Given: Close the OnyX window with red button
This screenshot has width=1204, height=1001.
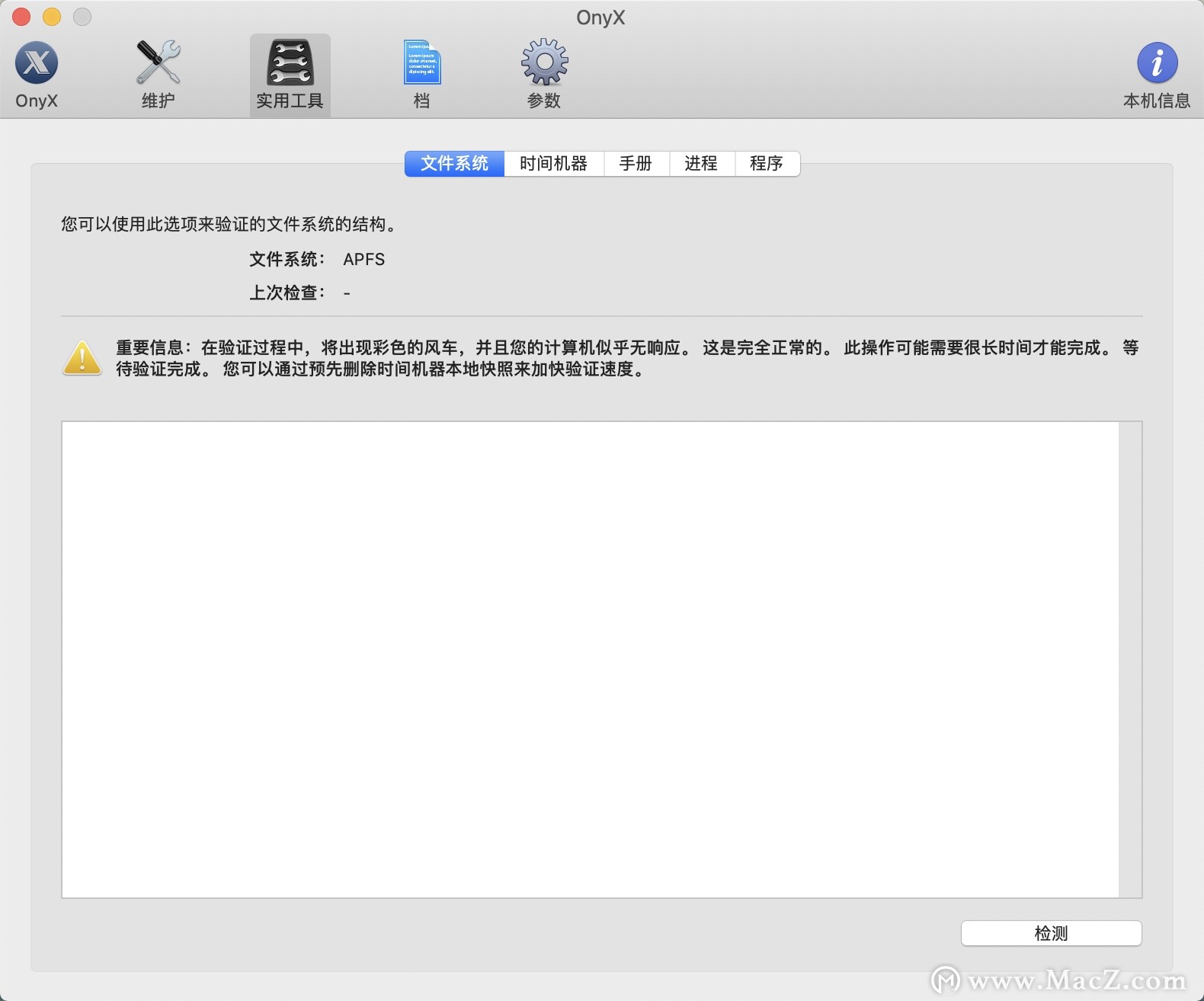Looking at the screenshot, I should click(x=21, y=16).
